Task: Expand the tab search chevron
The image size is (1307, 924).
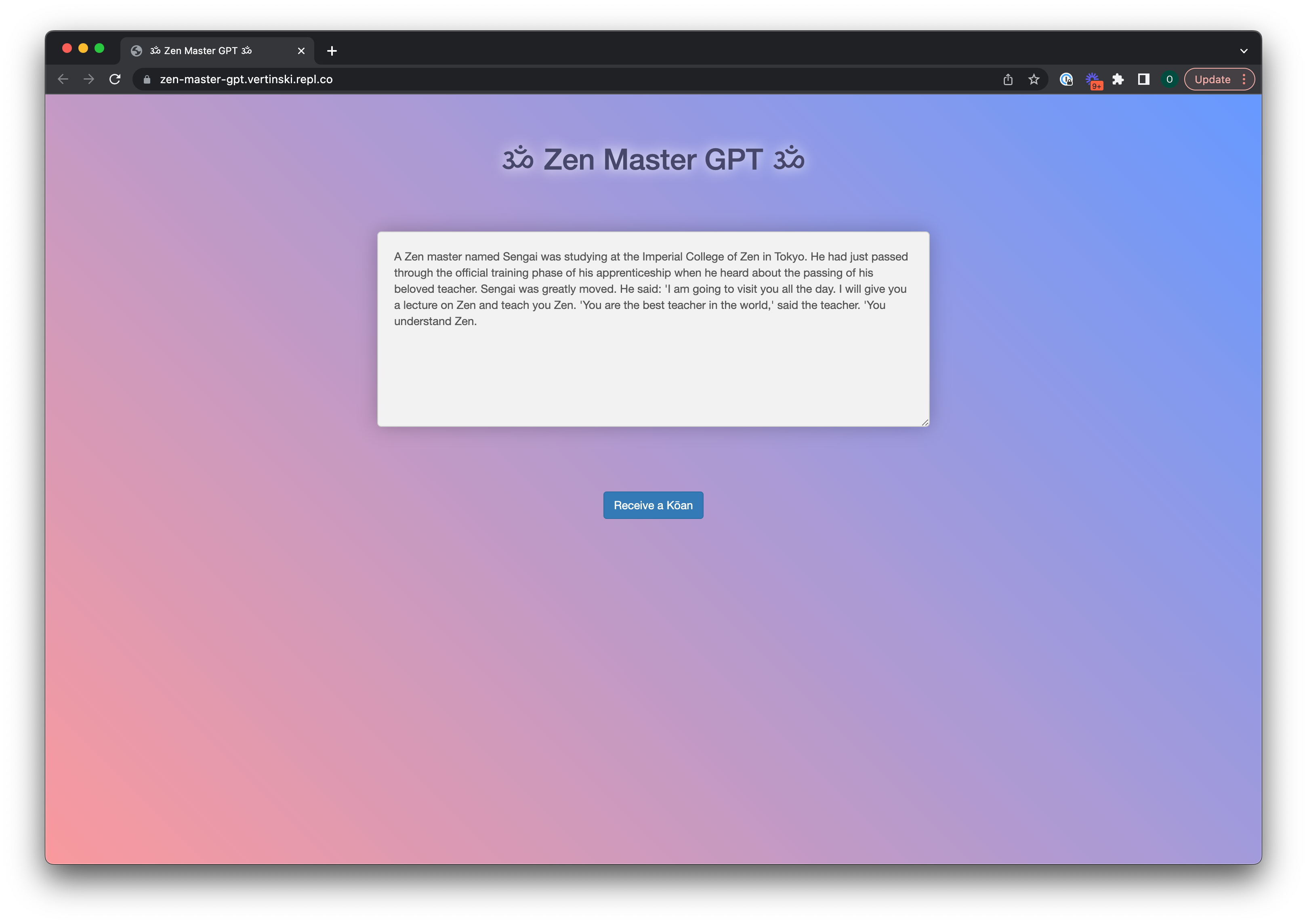Action: pyautogui.click(x=1244, y=50)
